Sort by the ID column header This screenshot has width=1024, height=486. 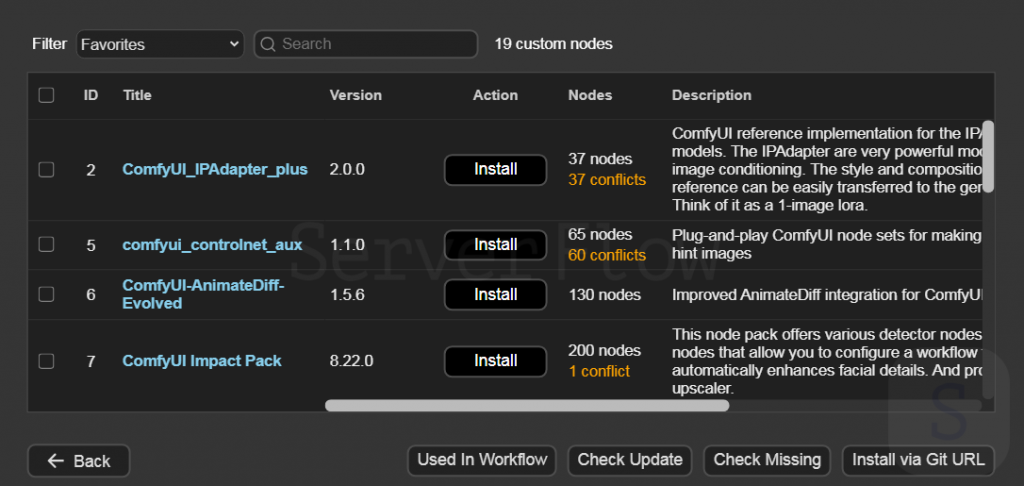[x=91, y=95]
